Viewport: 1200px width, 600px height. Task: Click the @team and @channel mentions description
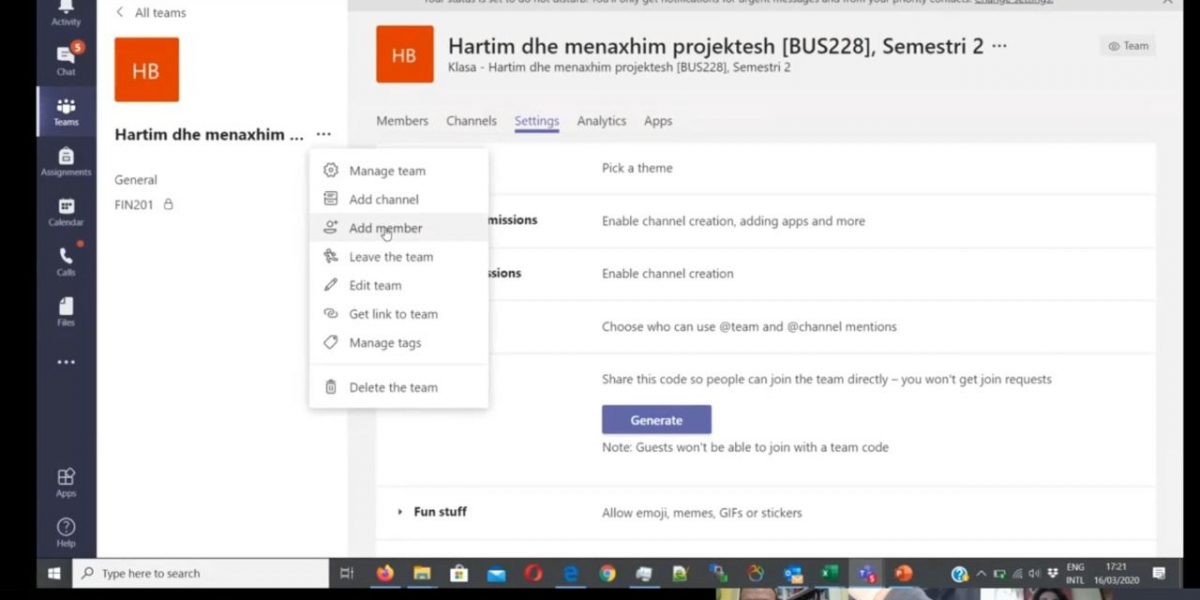[x=749, y=326]
